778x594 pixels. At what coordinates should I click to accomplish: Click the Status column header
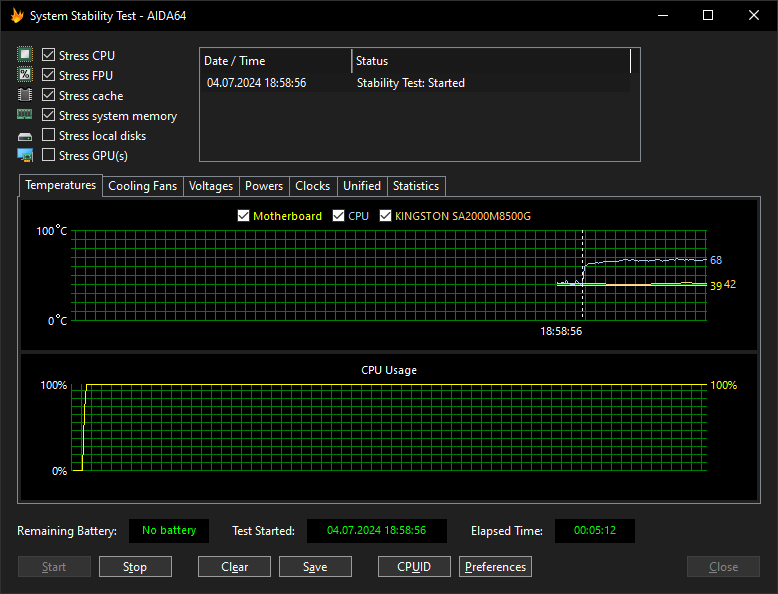point(491,61)
